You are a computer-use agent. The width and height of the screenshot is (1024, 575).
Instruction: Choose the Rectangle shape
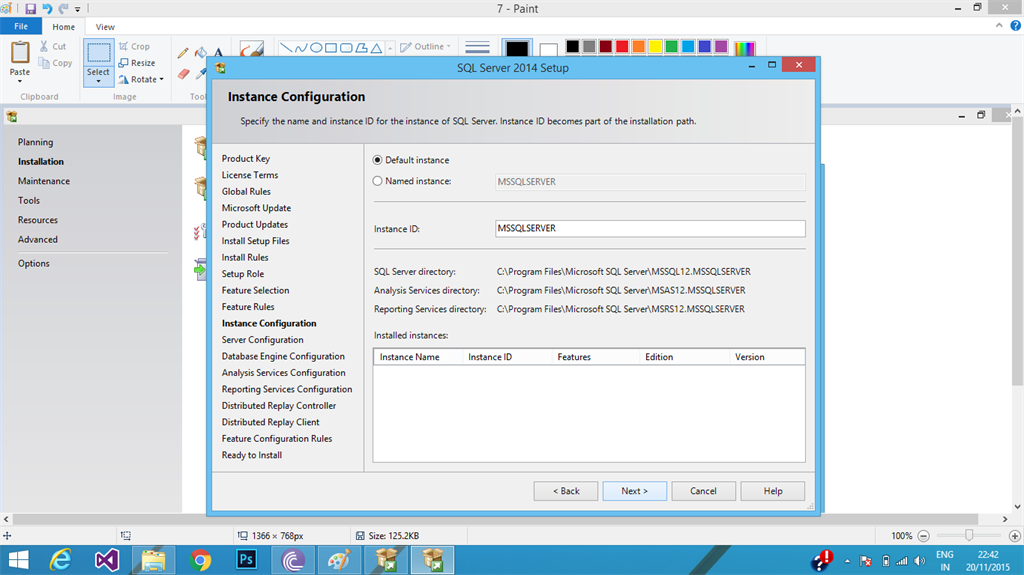[331, 48]
